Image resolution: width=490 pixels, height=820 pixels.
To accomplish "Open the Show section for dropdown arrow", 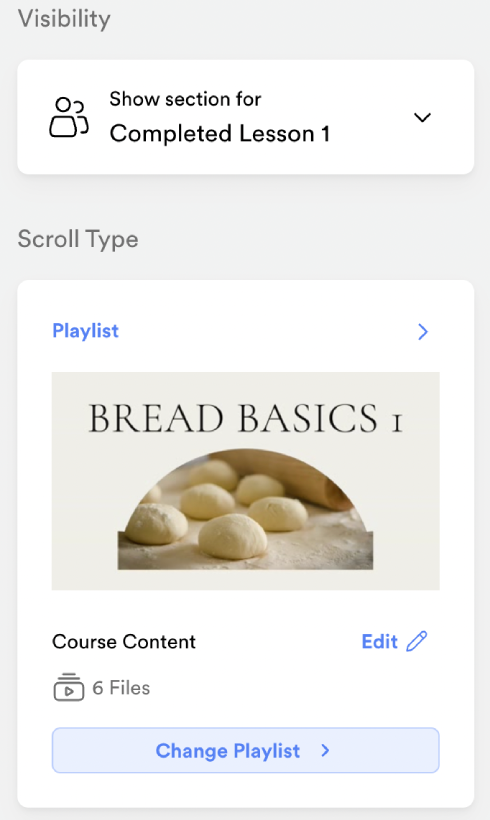I will click(x=422, y=117).
